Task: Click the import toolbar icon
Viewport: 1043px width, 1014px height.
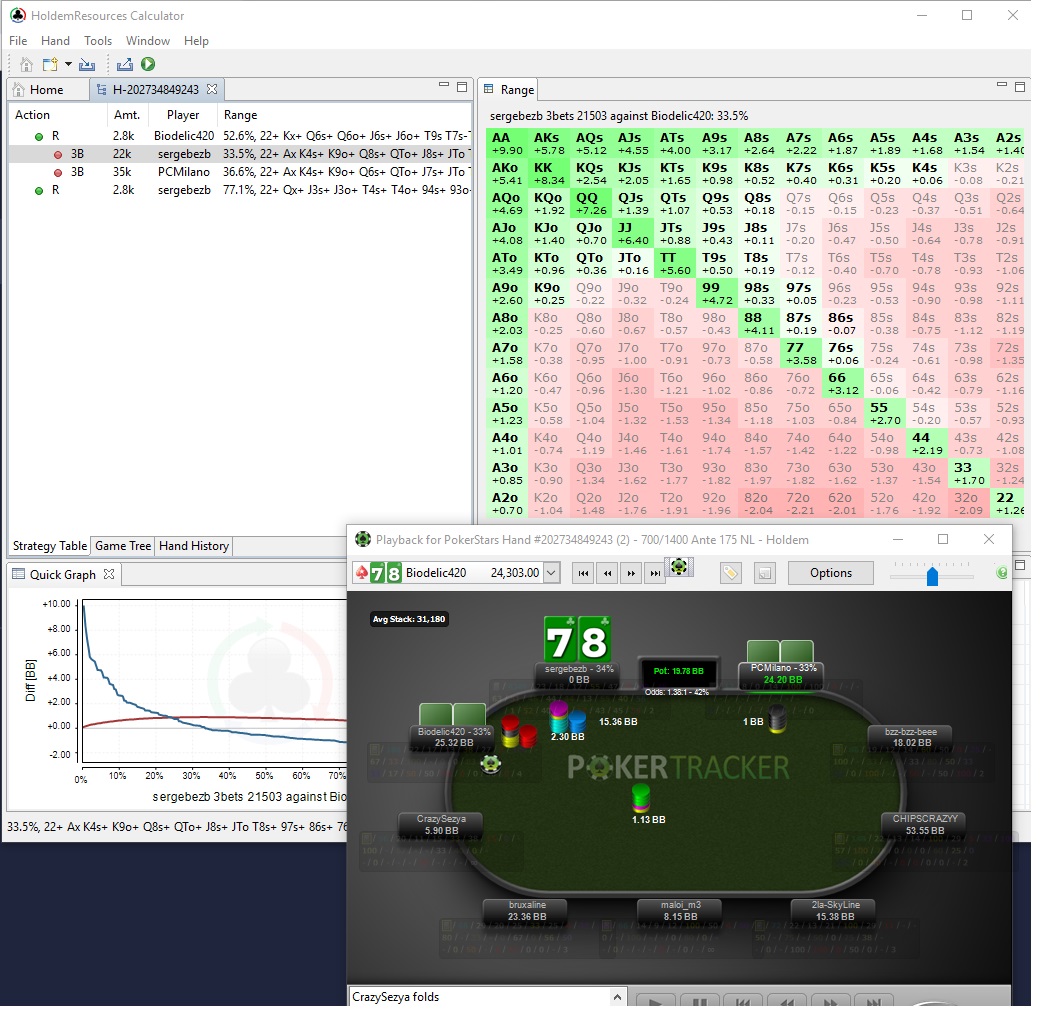Action: 86,65
